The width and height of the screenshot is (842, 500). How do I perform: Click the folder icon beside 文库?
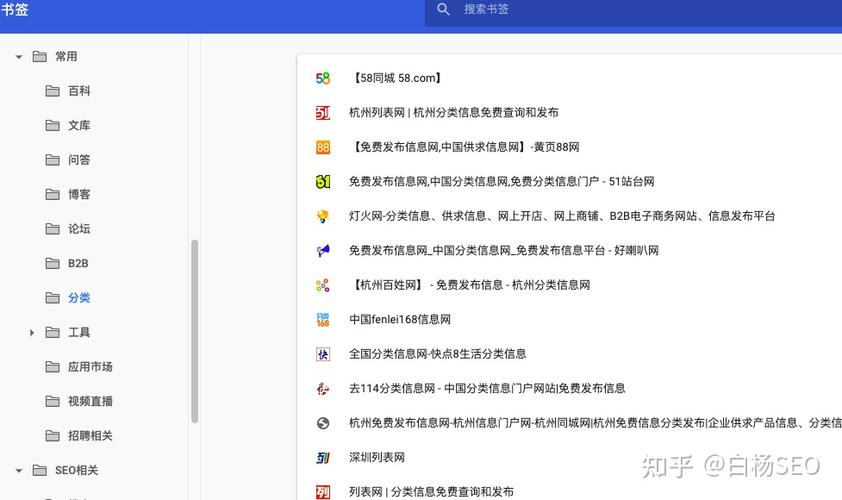[53, 125]
